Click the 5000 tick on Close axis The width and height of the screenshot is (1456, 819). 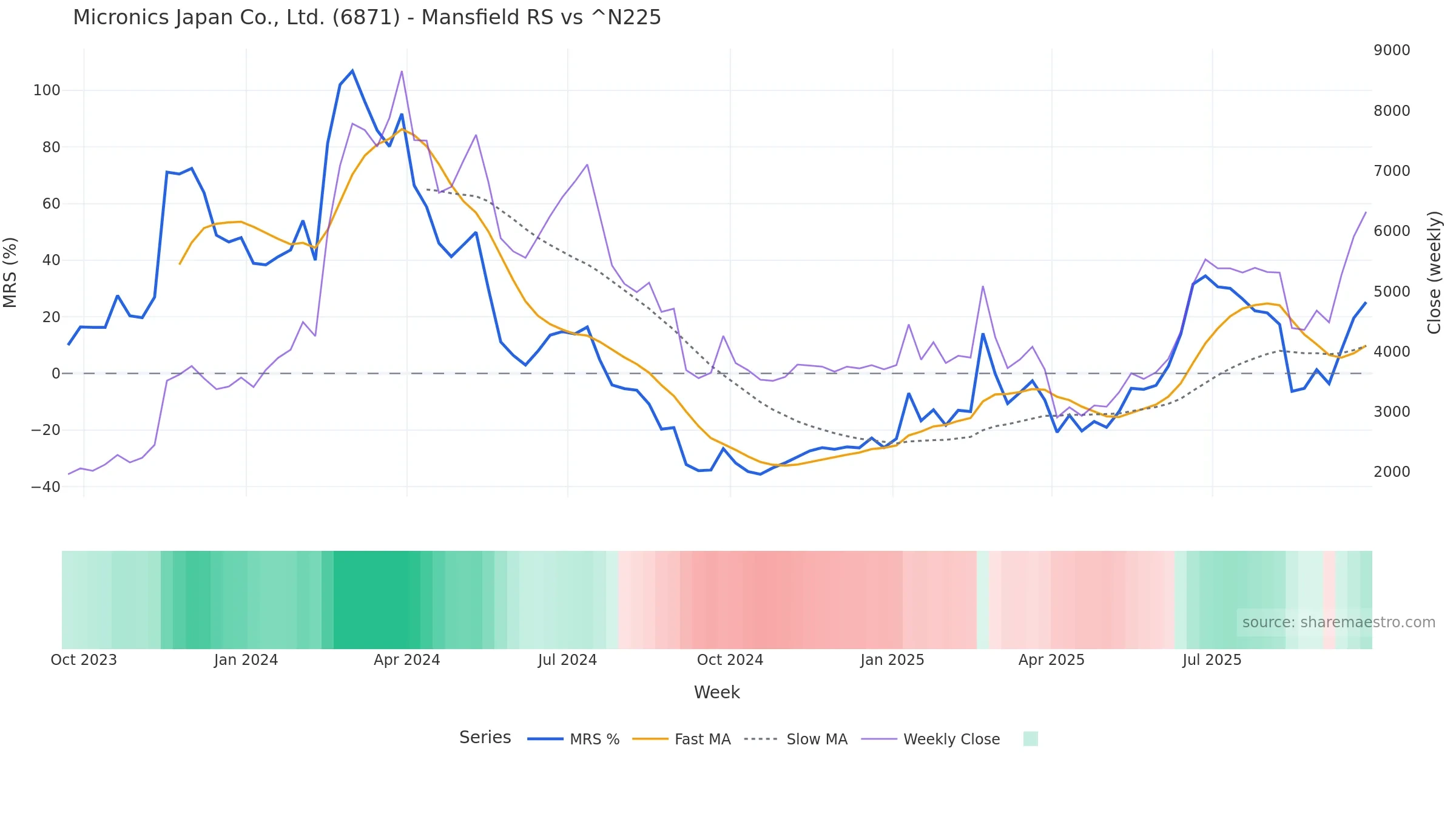[x=1392, y=291]
